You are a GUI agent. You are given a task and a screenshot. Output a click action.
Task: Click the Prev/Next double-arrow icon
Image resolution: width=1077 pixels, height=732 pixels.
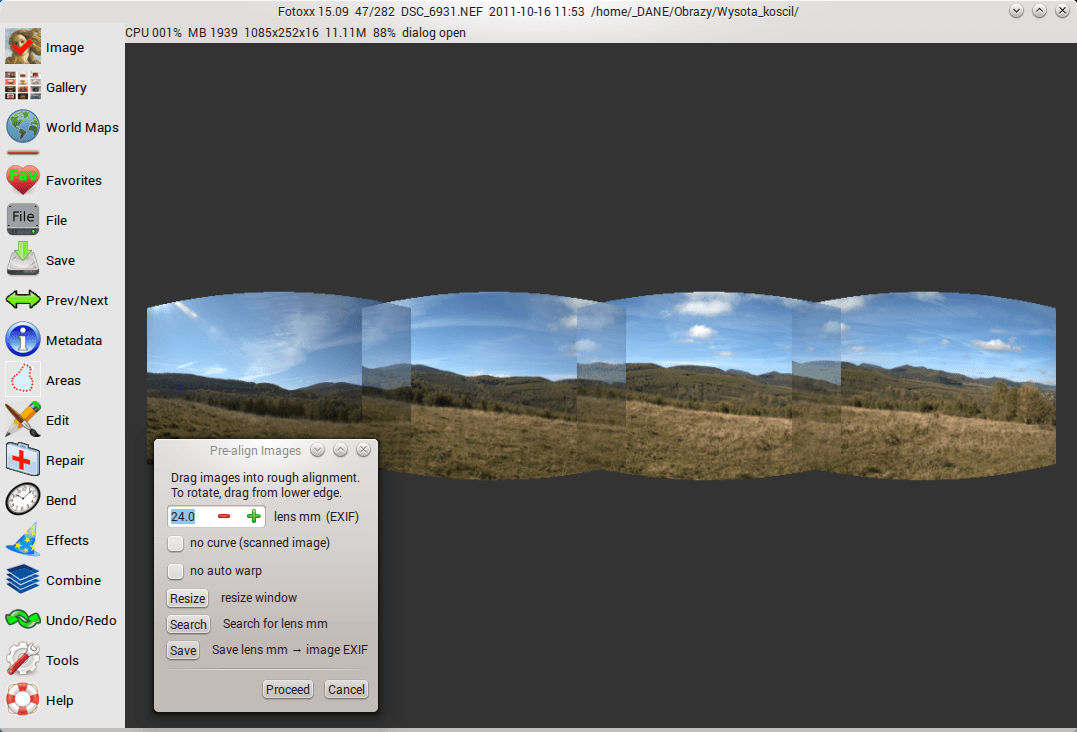[x=23, y=299]
